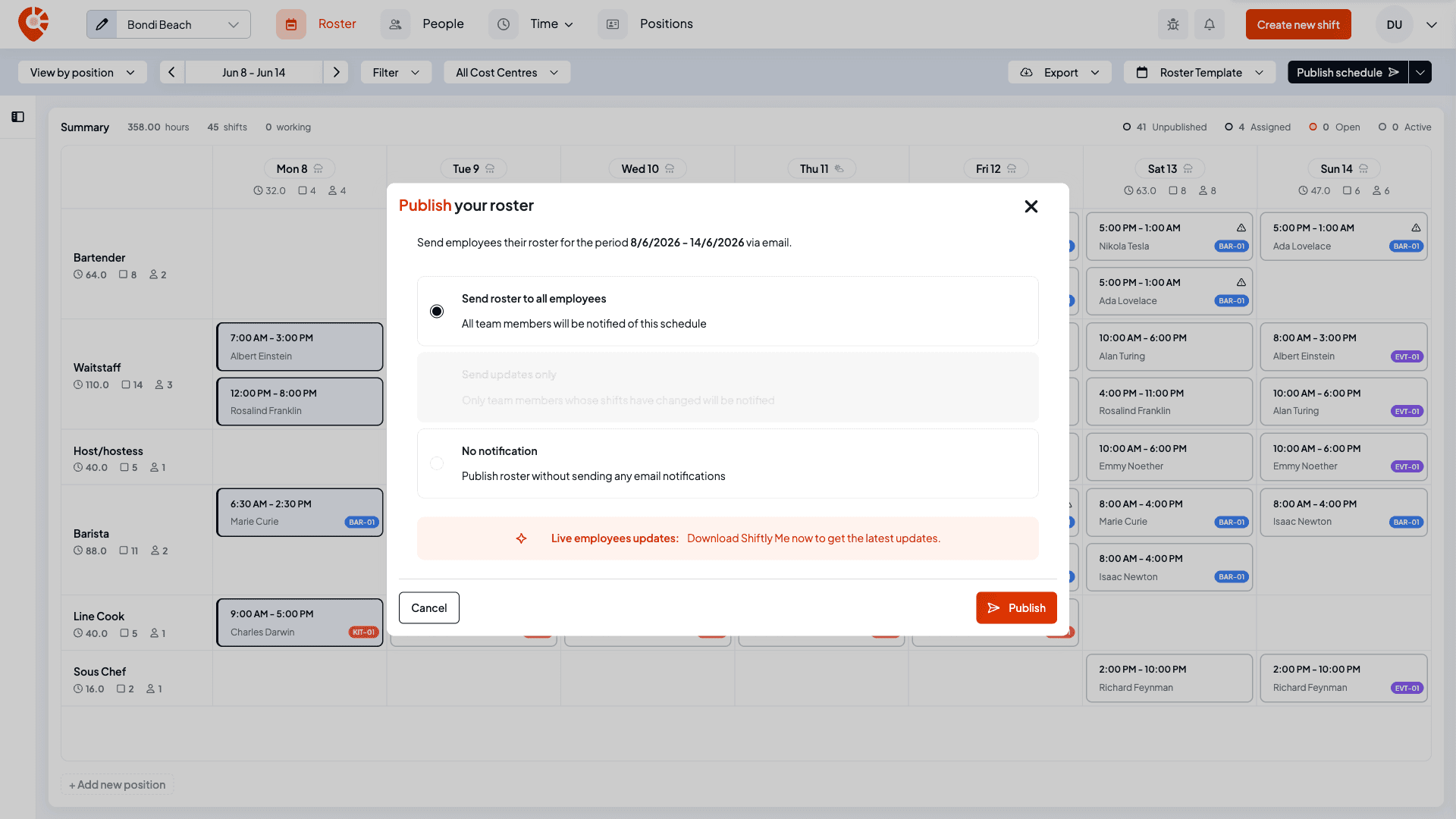Open the Roster tab
The height and width of the screenshot is (819, 1456).
337,24
